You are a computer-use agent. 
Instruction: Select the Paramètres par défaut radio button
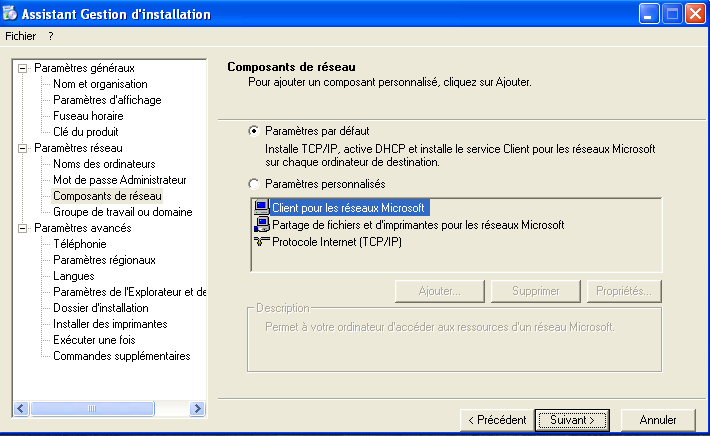coord(254,131)
